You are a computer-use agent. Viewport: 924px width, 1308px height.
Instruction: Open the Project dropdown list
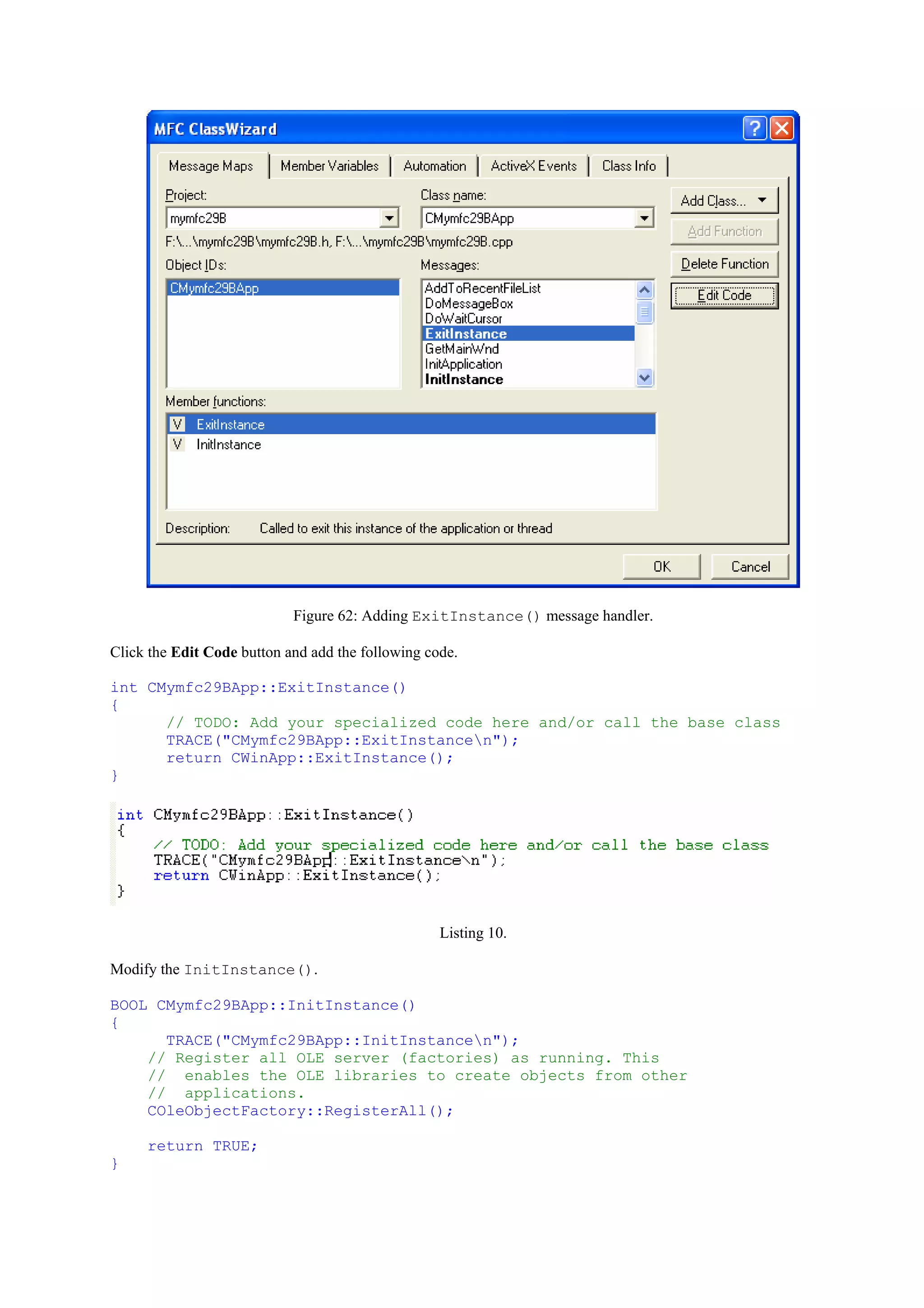pos(389,218)
